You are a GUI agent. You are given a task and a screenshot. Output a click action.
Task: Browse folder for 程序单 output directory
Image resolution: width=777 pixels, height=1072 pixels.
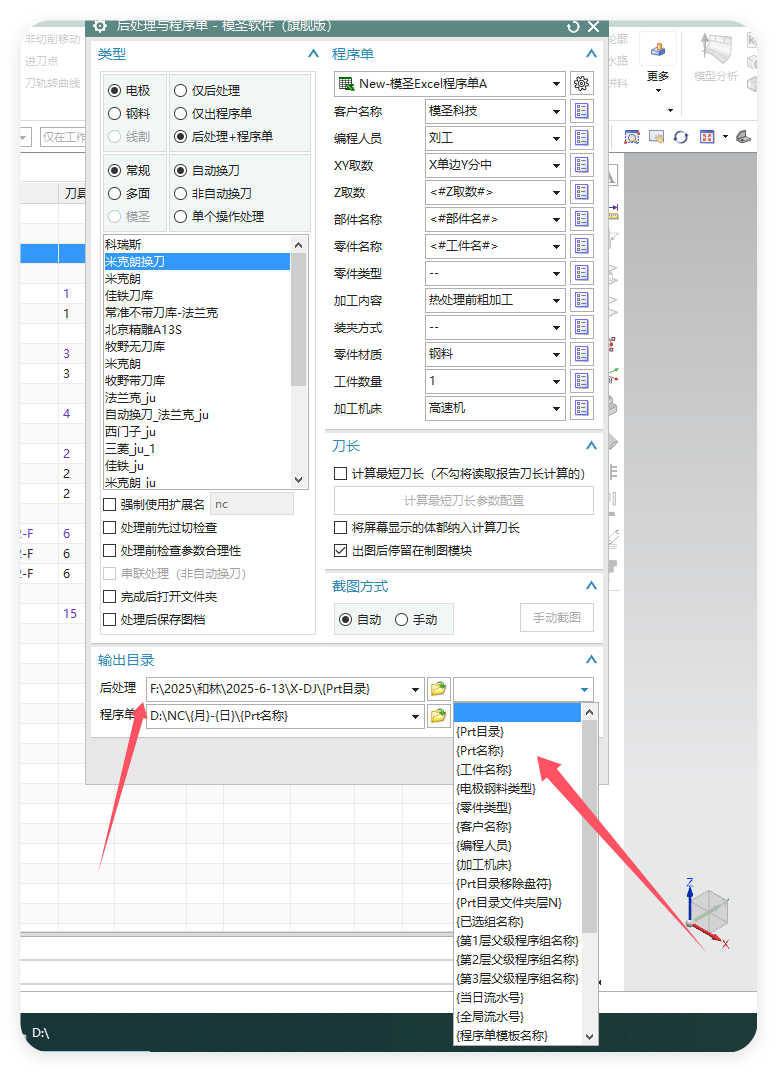(x=438, y=716)
